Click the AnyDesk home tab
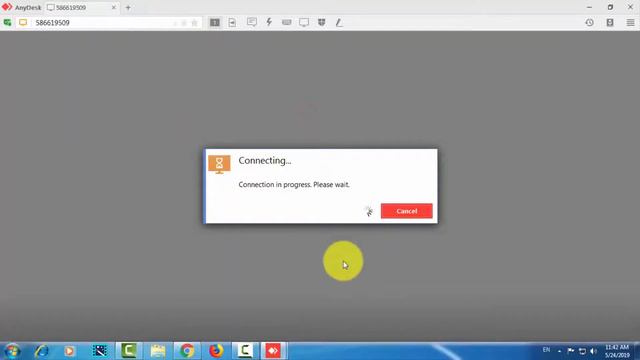640x360 pixels. click(x=22, y=7)
